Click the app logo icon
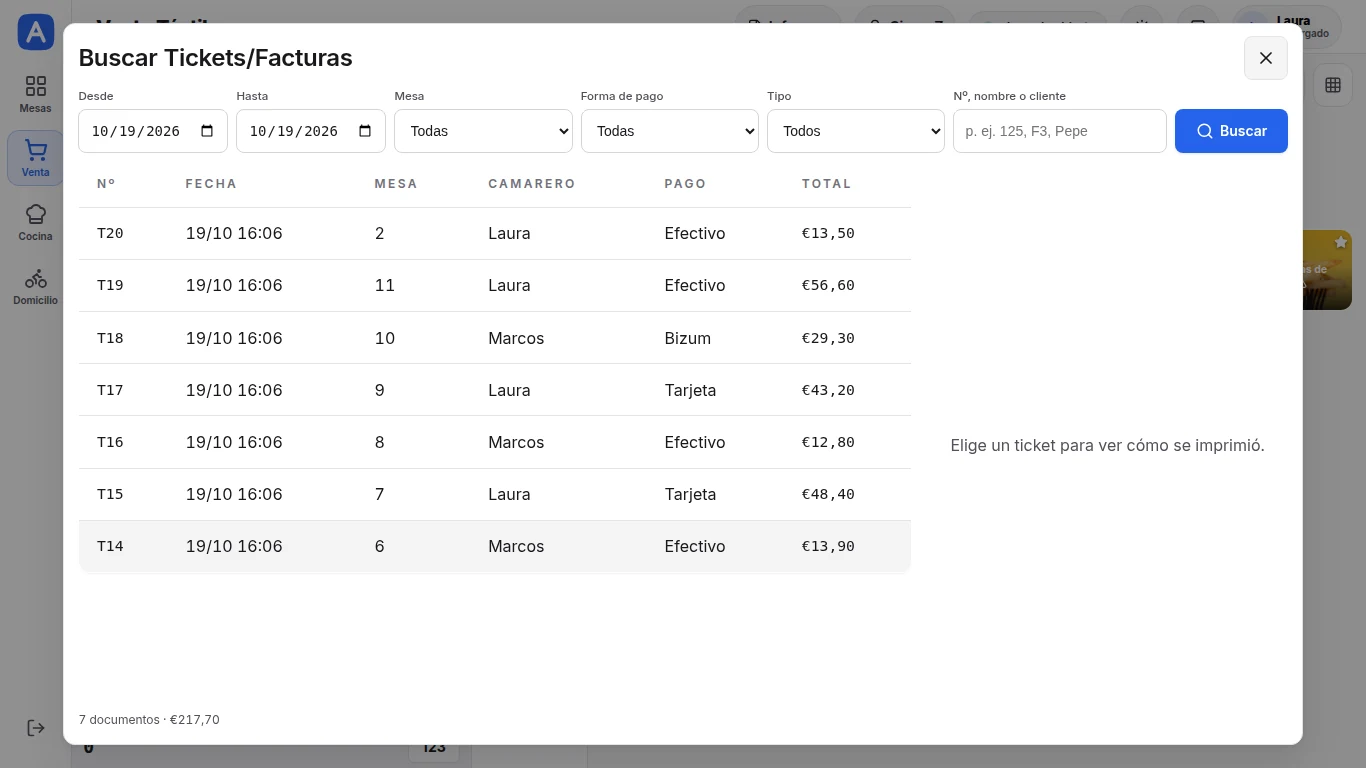 pos(36,32)
